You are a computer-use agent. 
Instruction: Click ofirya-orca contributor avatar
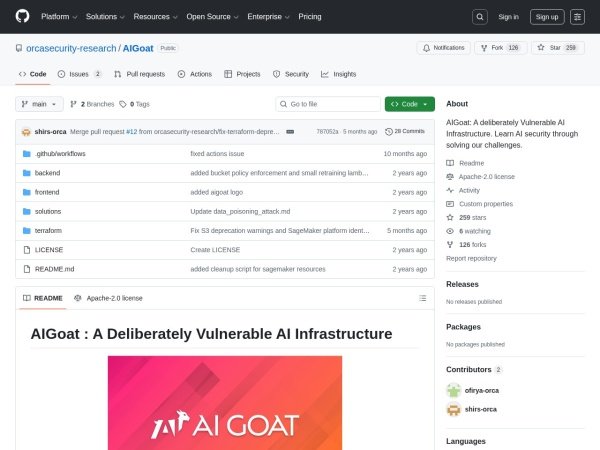click(453, 390)
